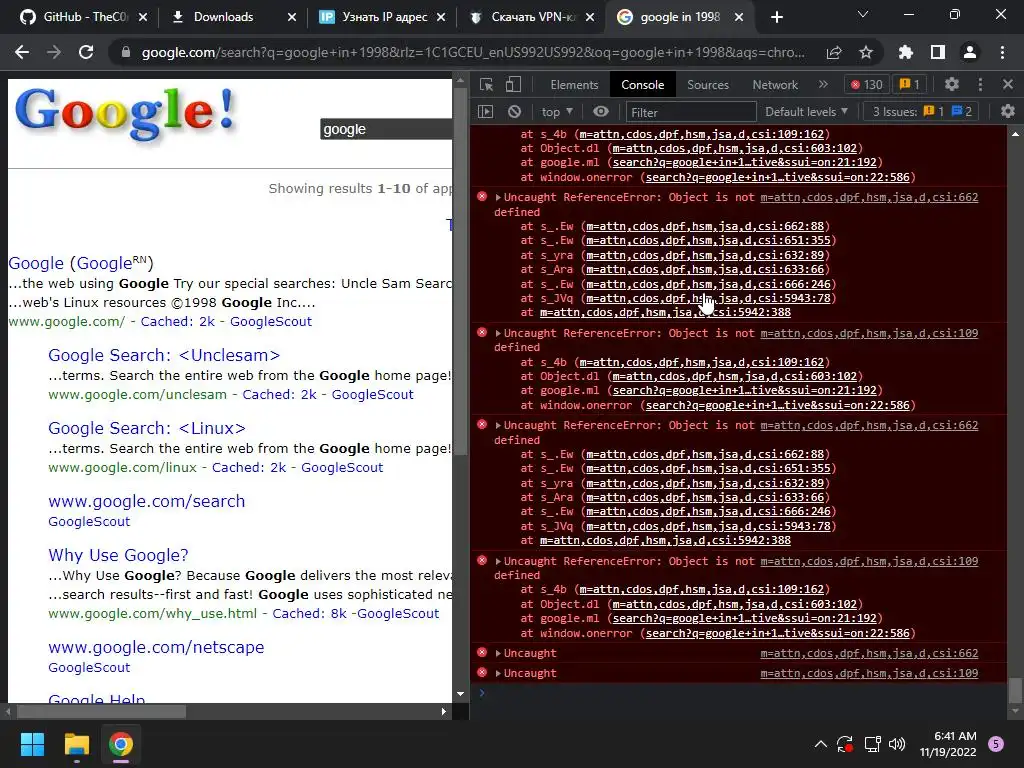Focus the console Filter field
1024x768 pixels.
pos(691,112)
